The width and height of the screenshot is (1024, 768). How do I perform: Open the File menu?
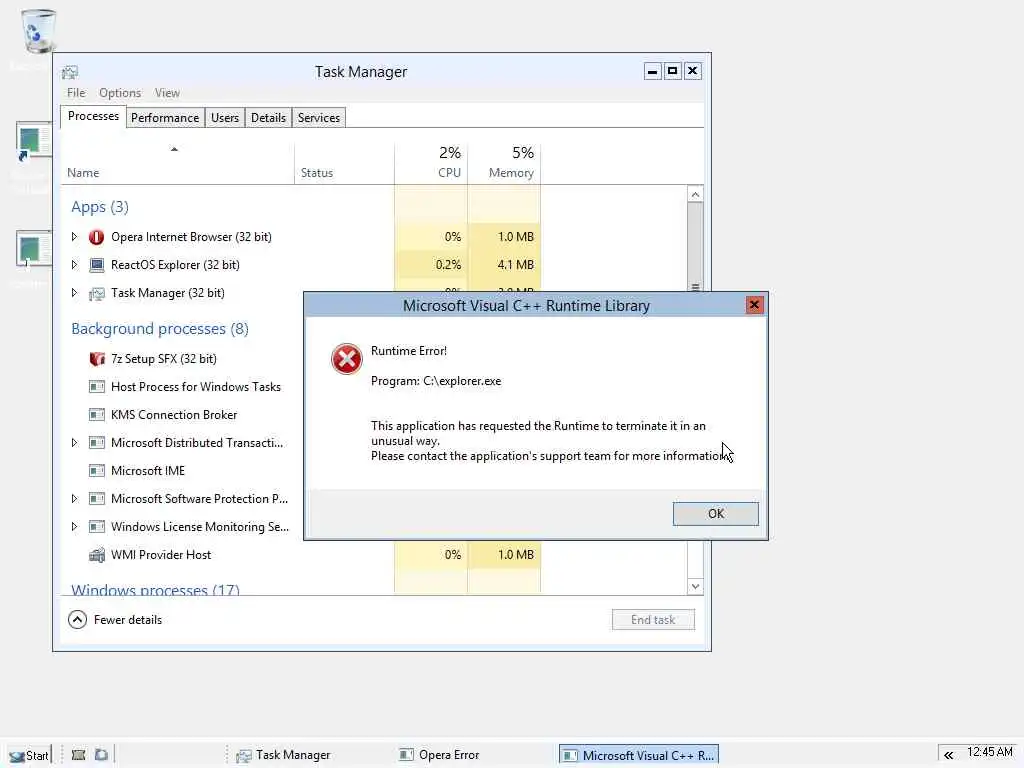(x=76, y=93)
